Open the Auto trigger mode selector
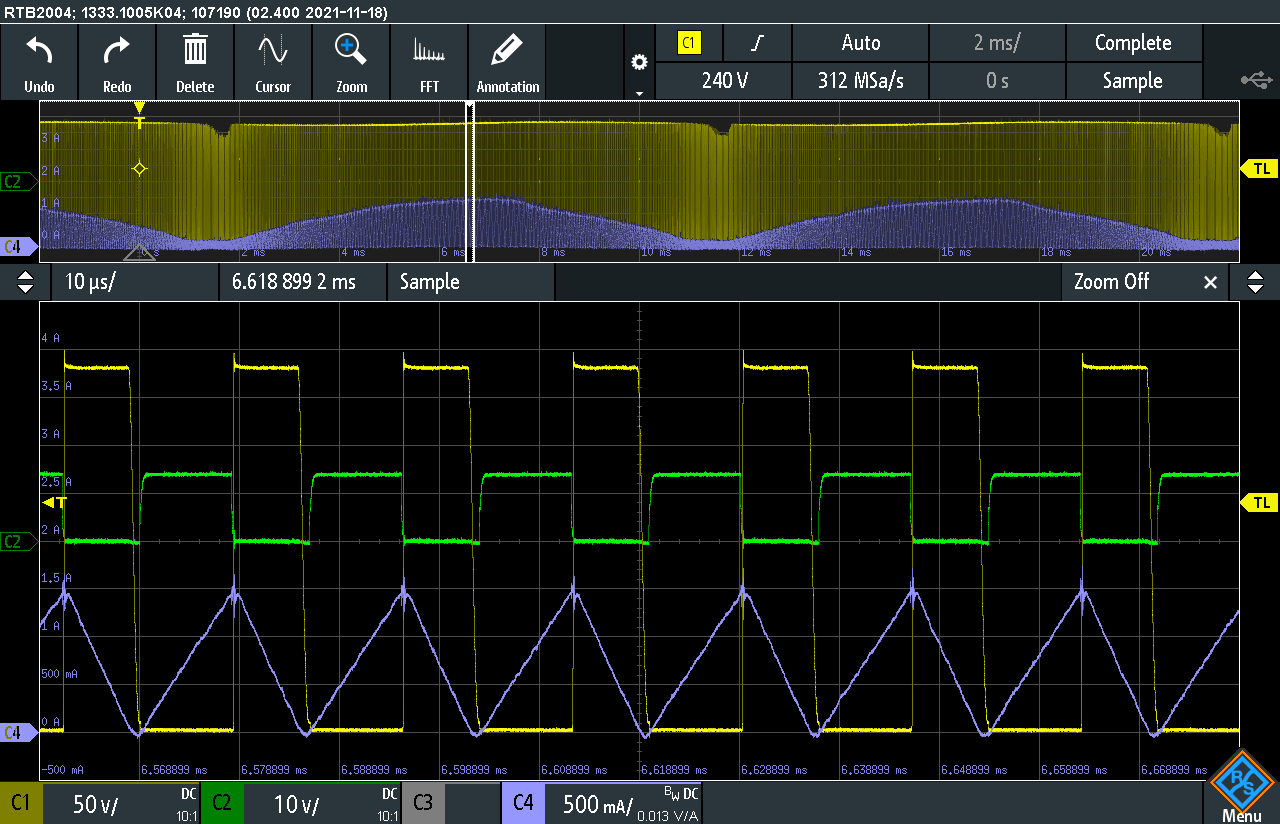Viewport: 1280px width, 824px height. [860, 43]
